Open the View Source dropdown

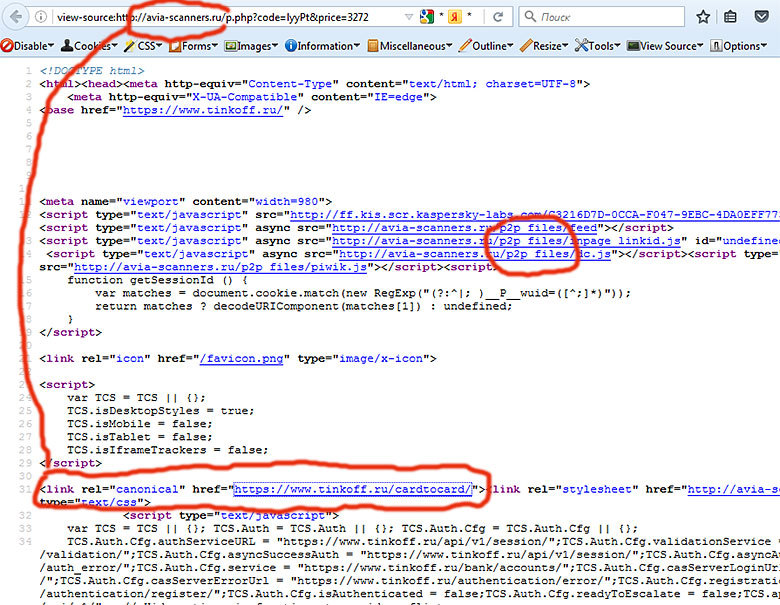665,46
